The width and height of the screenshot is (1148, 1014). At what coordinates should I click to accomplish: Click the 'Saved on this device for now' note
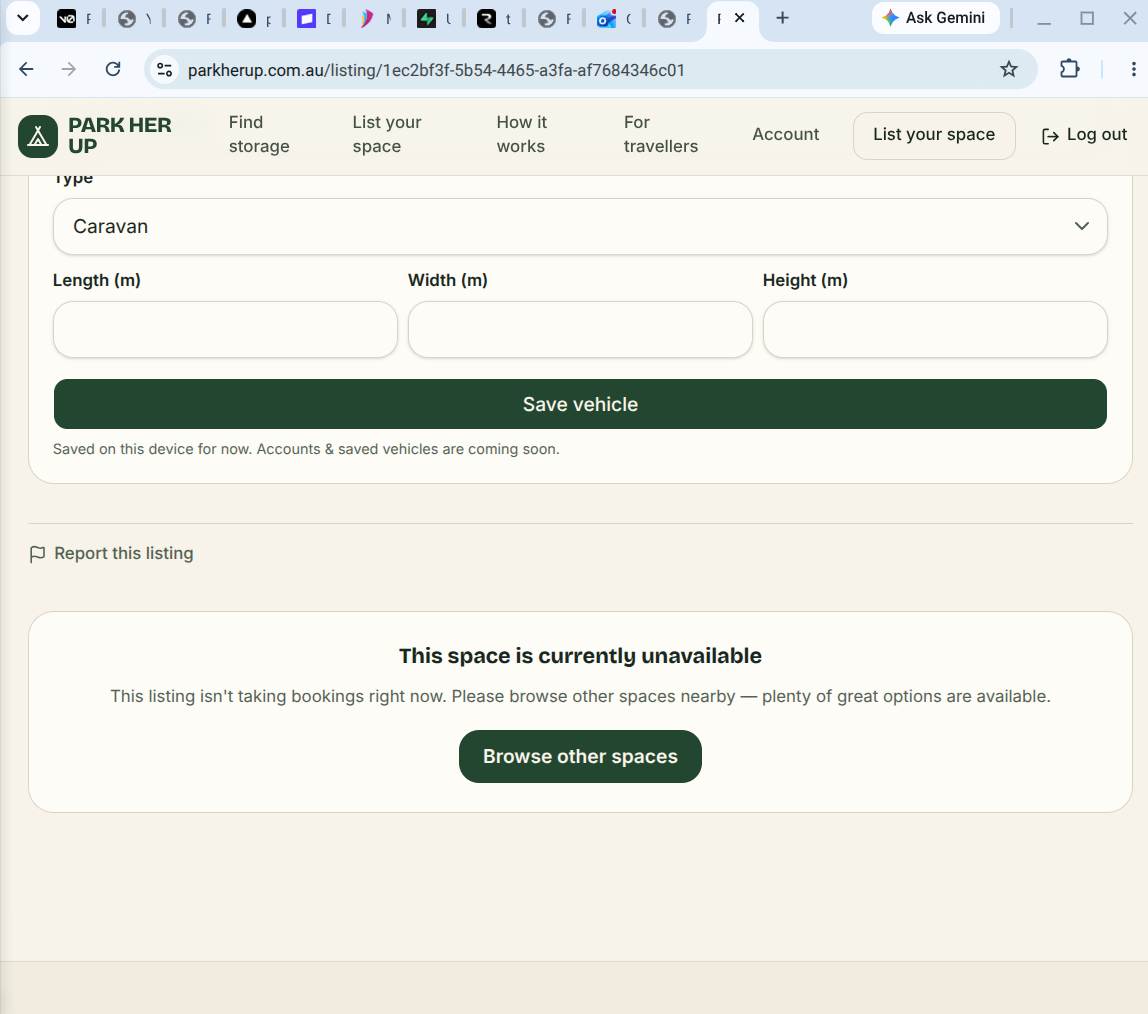pos(306,450)
